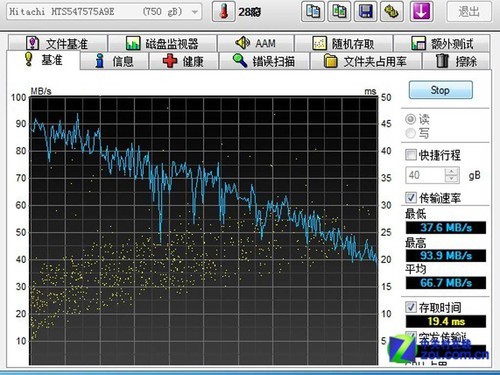Enable the 快捷行程 checkbox
Screen dimensions: 500x375
pos(411,155)
